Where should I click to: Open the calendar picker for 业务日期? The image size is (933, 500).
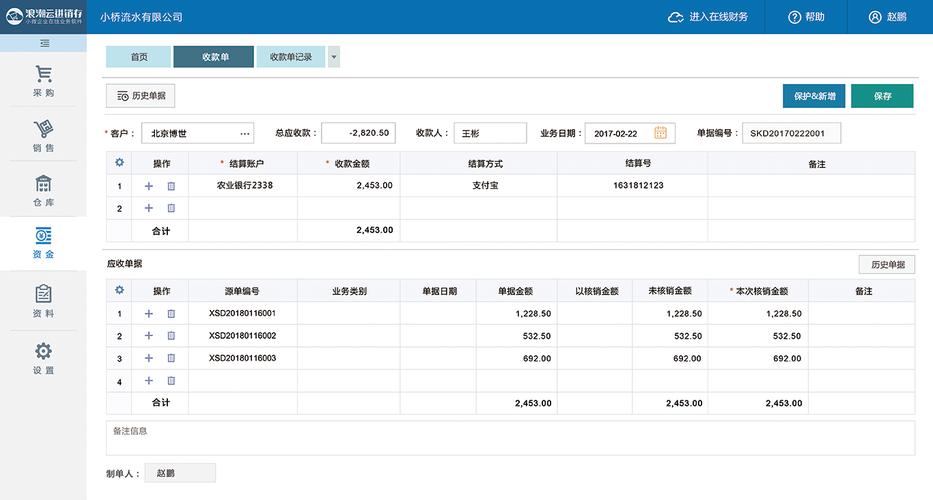[x=660, y=133]
